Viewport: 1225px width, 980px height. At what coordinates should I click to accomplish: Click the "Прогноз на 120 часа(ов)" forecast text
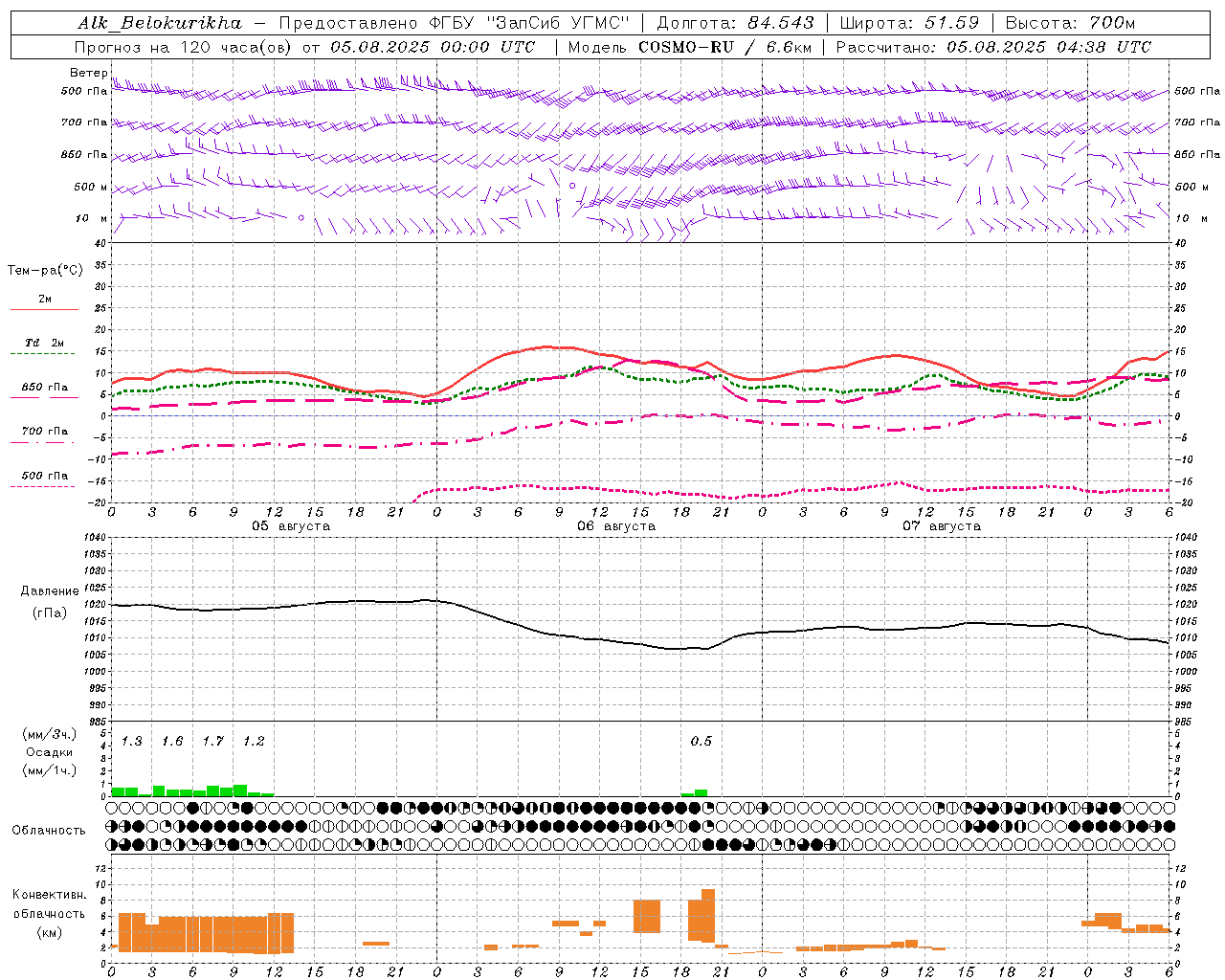pos(185,47)
